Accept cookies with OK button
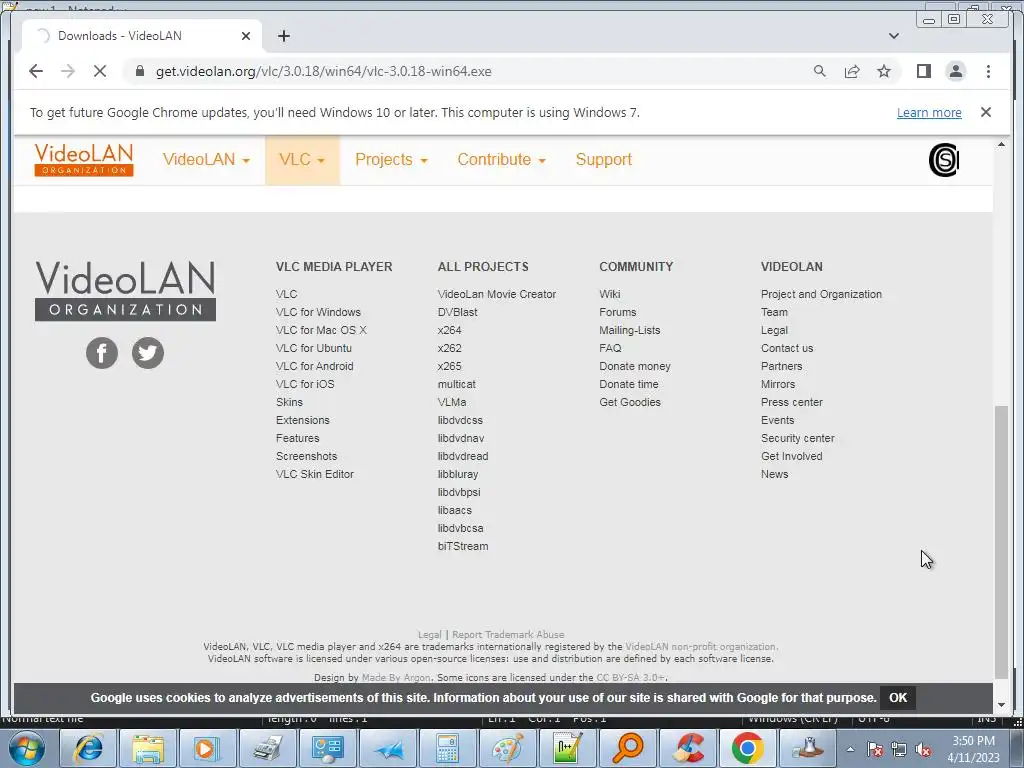 [x=897, y=697]
